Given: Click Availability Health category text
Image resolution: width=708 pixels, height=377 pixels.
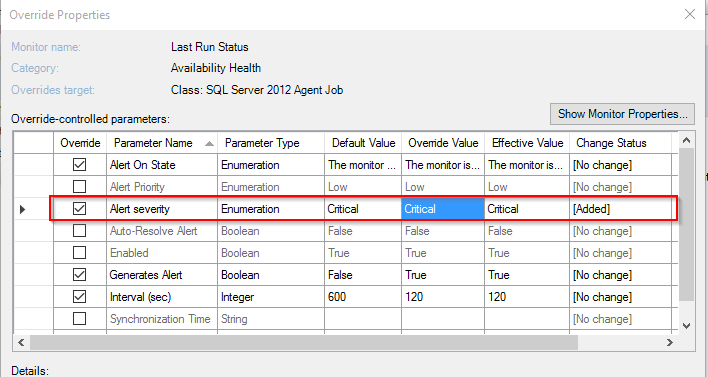Looking at the screenshot, I should click(216, 68).
